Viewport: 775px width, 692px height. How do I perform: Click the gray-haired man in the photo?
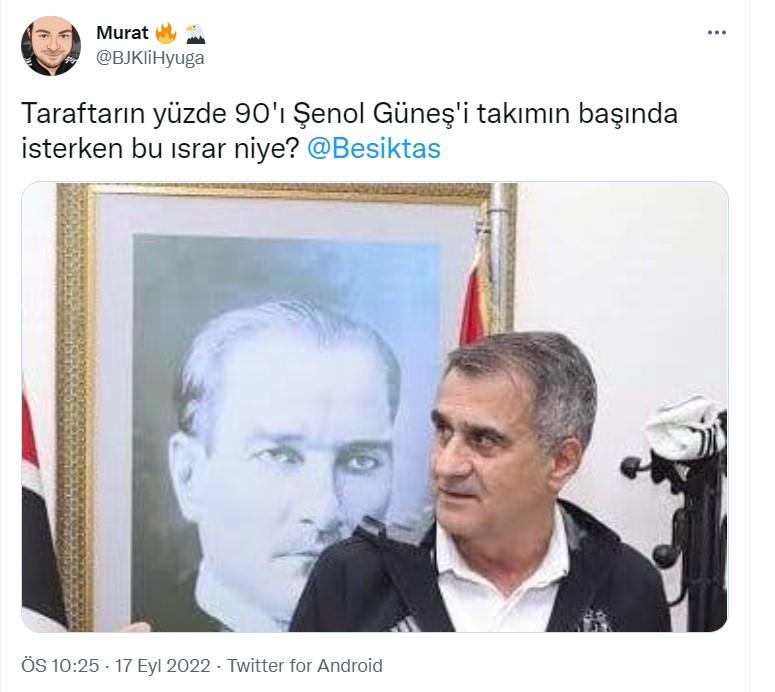pyautogui.click(x=484, y=484)
